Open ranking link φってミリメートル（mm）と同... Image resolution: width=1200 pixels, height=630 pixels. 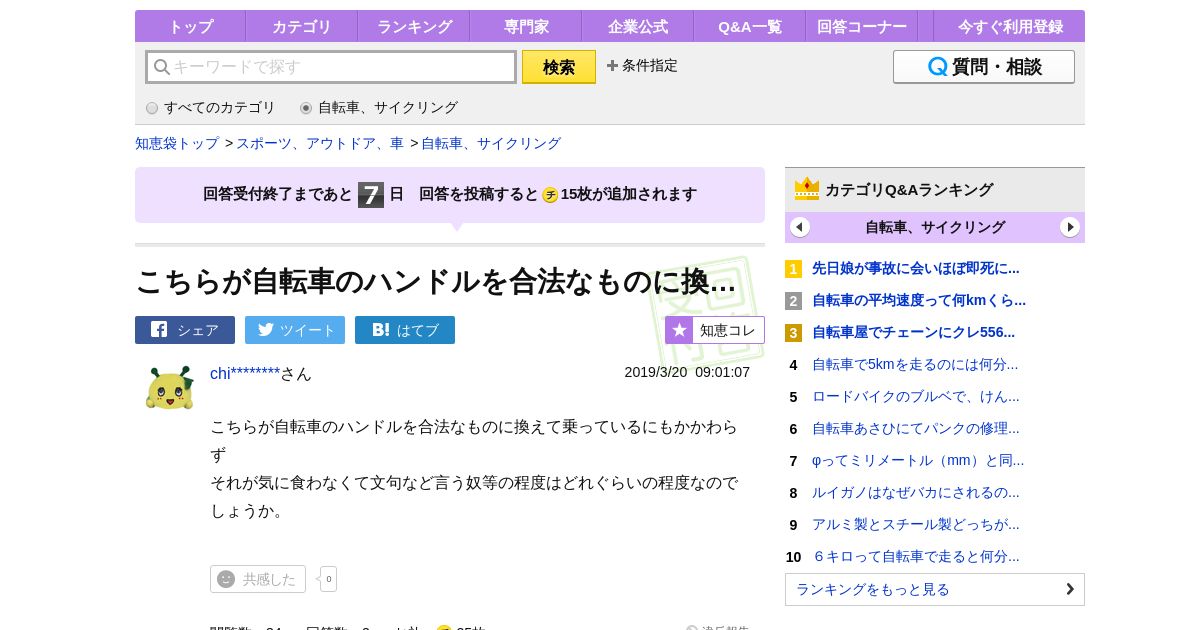(918, 461)
